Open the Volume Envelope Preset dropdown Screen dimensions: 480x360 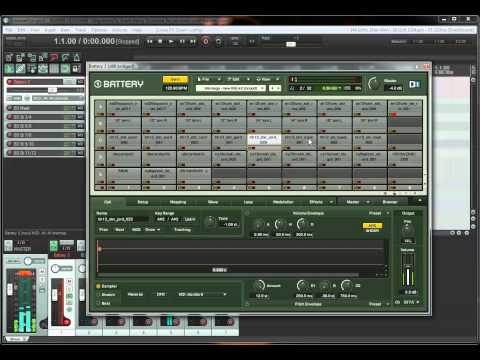coord(379,213)
